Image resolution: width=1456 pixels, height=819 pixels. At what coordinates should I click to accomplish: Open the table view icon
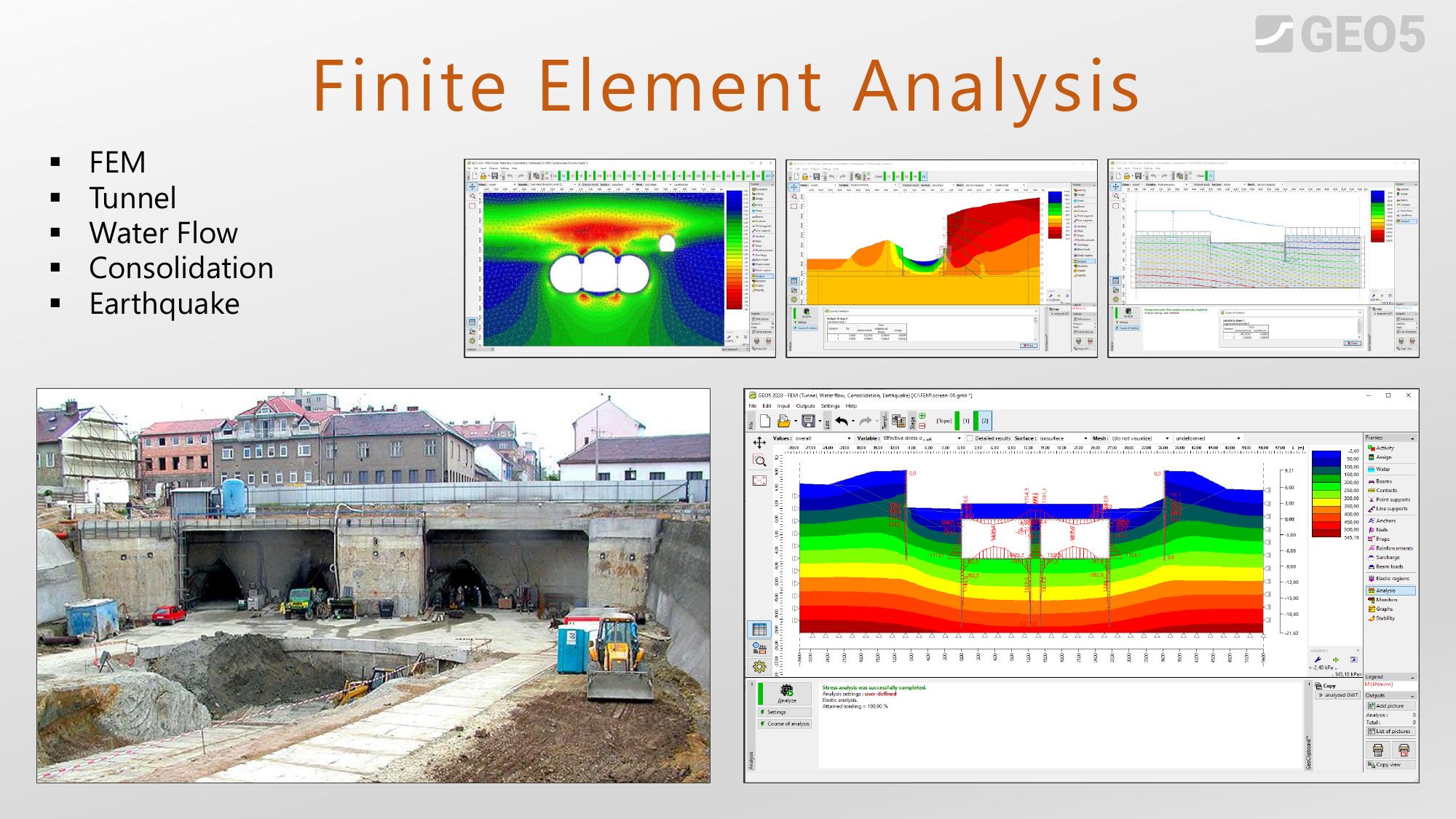[759, 630]
